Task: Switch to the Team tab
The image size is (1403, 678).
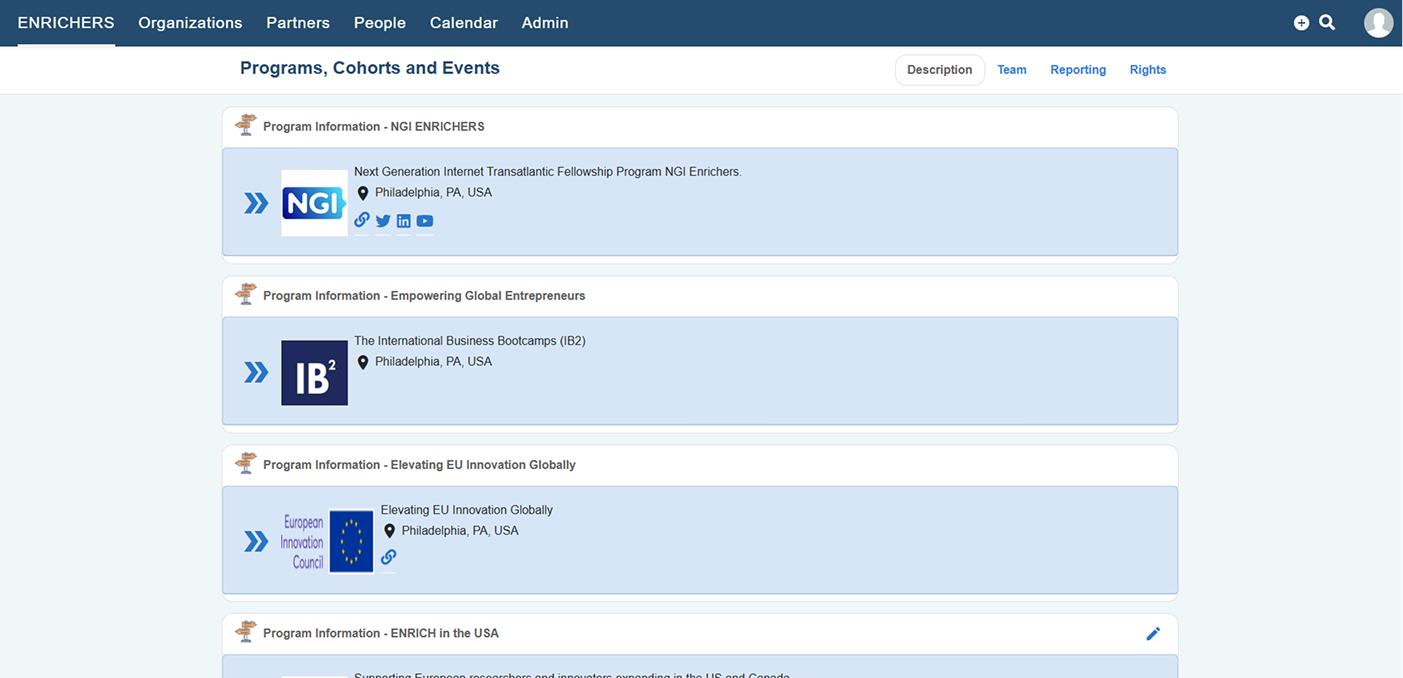Action: coord(1012,70)
